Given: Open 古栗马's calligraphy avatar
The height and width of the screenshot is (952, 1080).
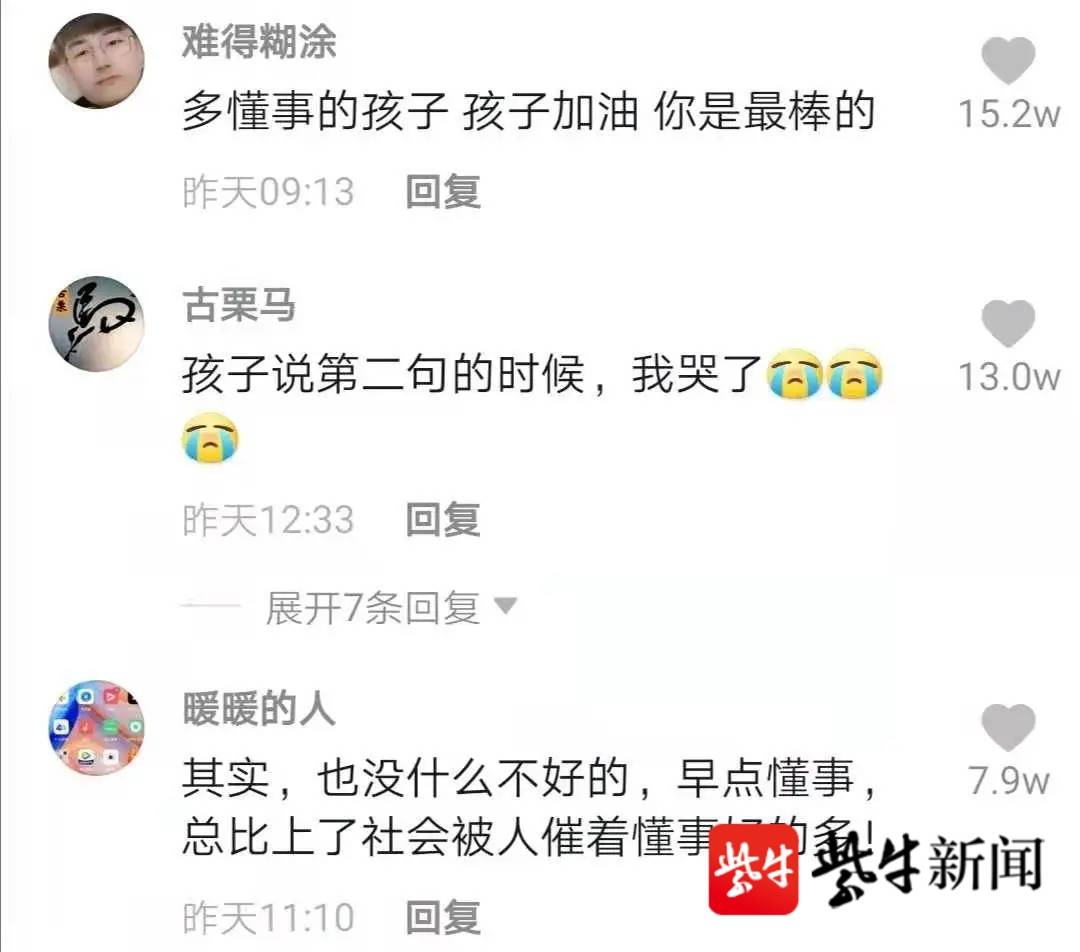Looking at the screenshot, I should 96,323.
